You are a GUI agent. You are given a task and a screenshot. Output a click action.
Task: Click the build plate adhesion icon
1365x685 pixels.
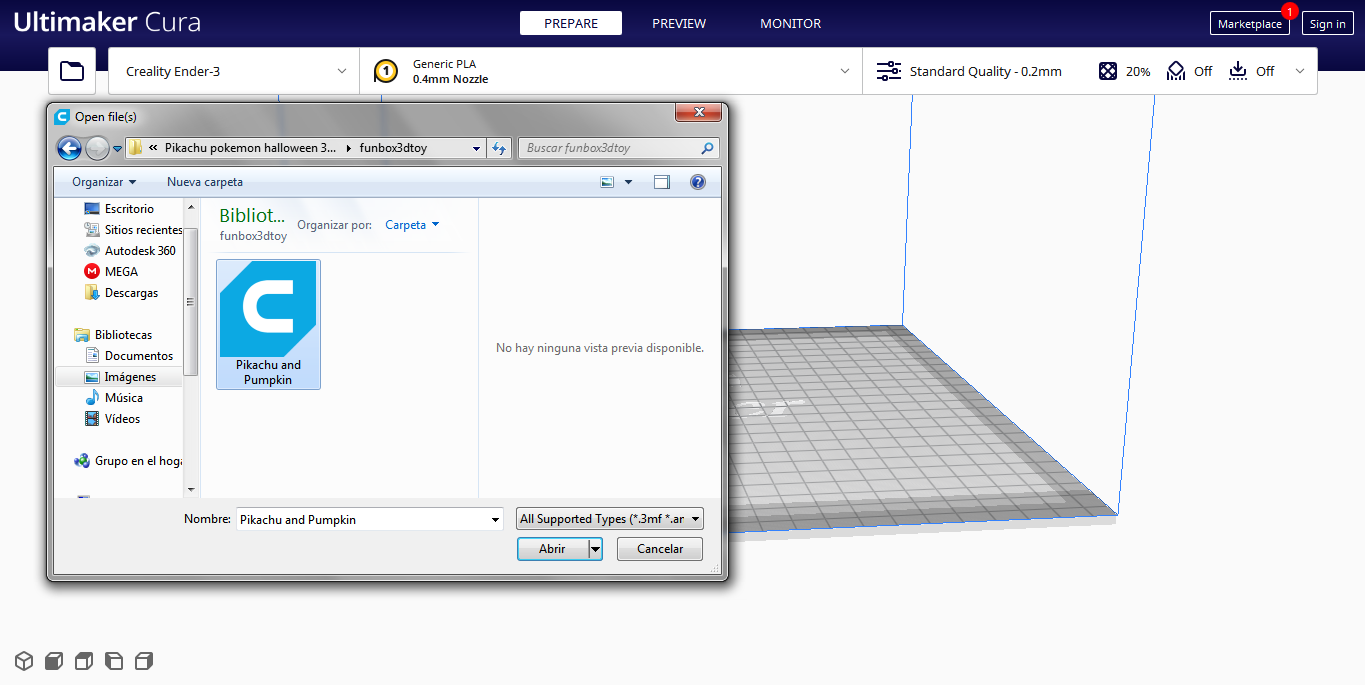coord(1238,71)
